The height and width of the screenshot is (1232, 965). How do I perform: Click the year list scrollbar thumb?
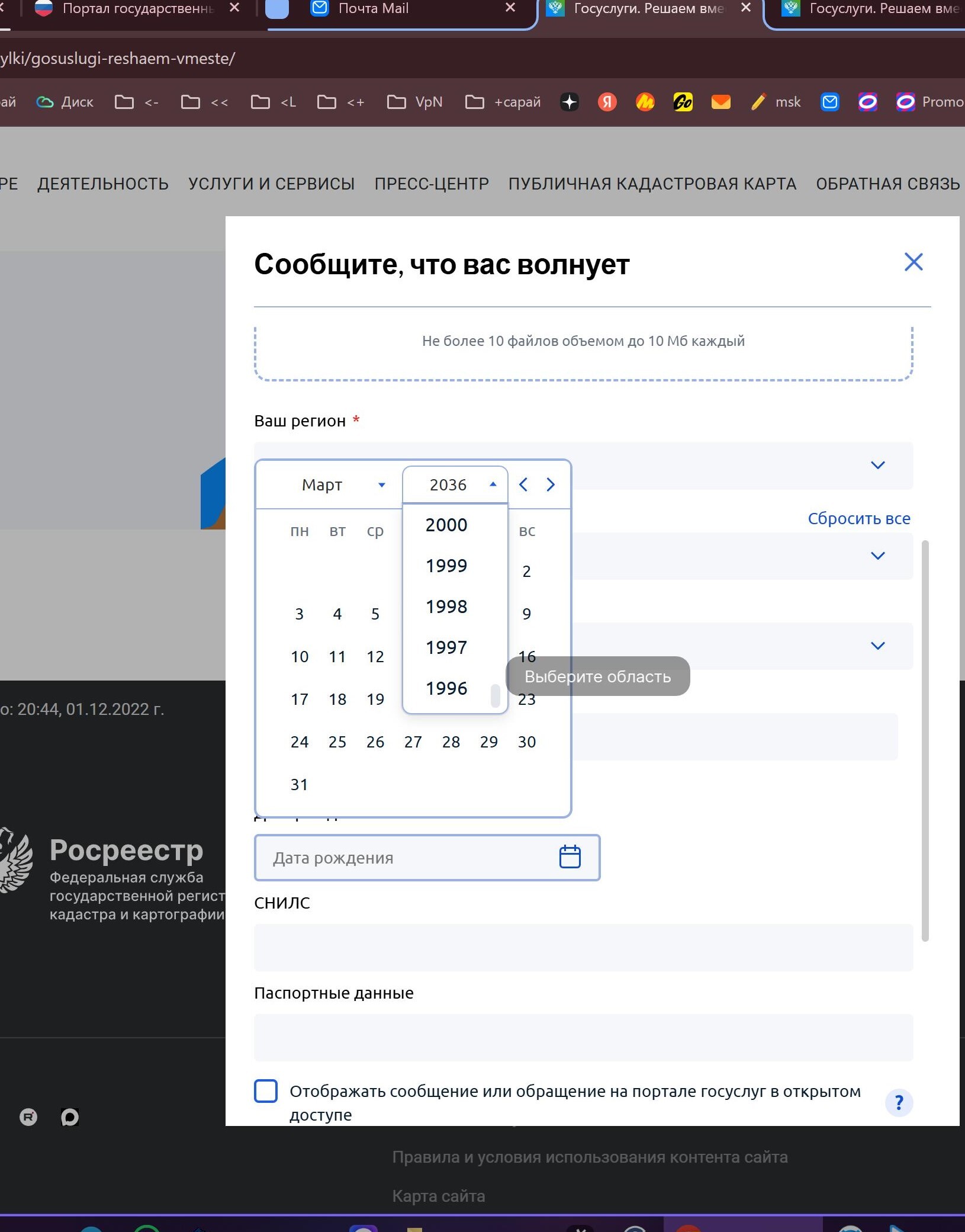pos(496,695)
